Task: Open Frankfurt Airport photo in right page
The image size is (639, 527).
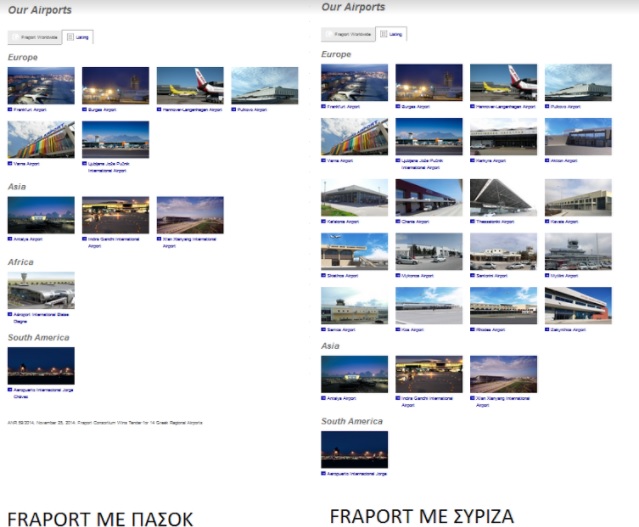Action: coord(355,82)
